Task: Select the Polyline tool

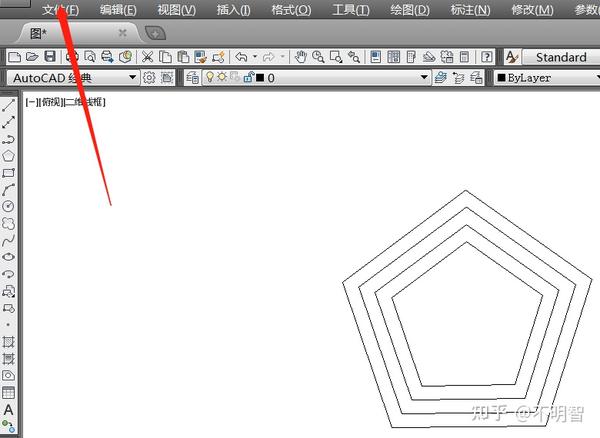Action: pos(8,139)
